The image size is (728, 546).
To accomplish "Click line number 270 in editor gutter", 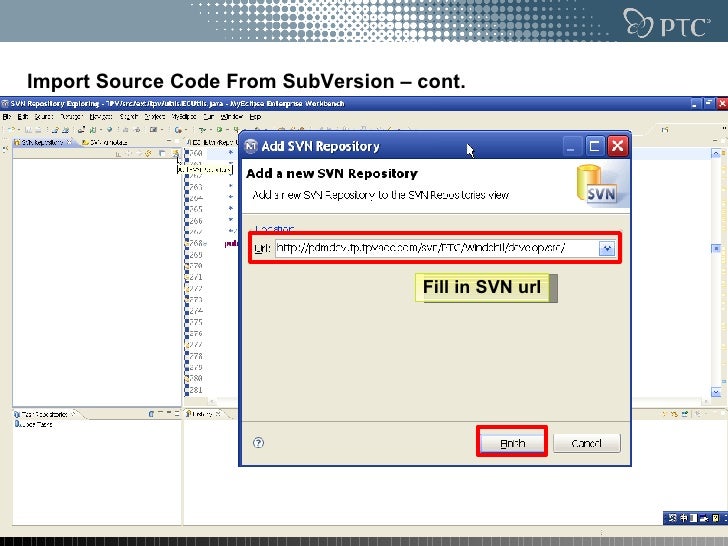I will pyautogui.click(x=195, y=266).
